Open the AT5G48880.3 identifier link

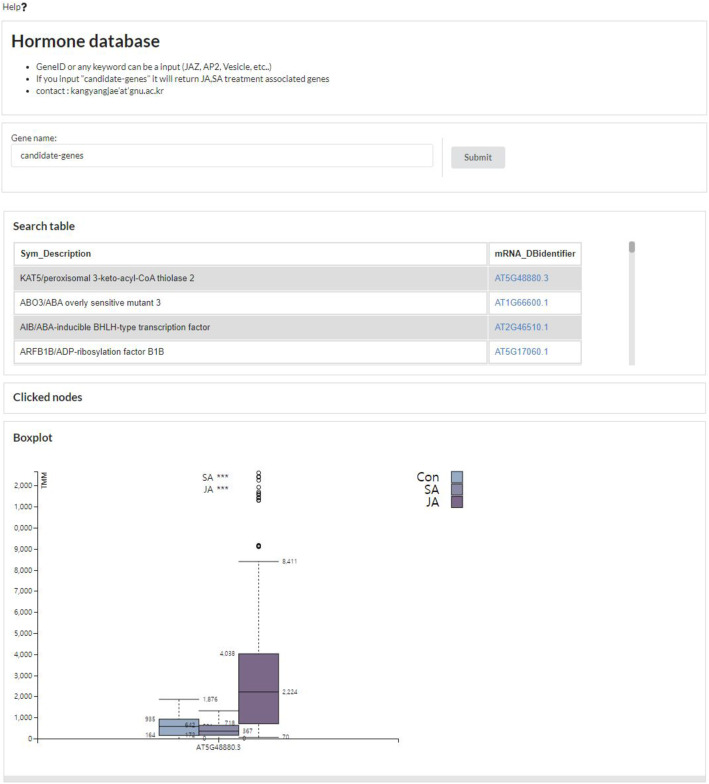coord(521,277)
